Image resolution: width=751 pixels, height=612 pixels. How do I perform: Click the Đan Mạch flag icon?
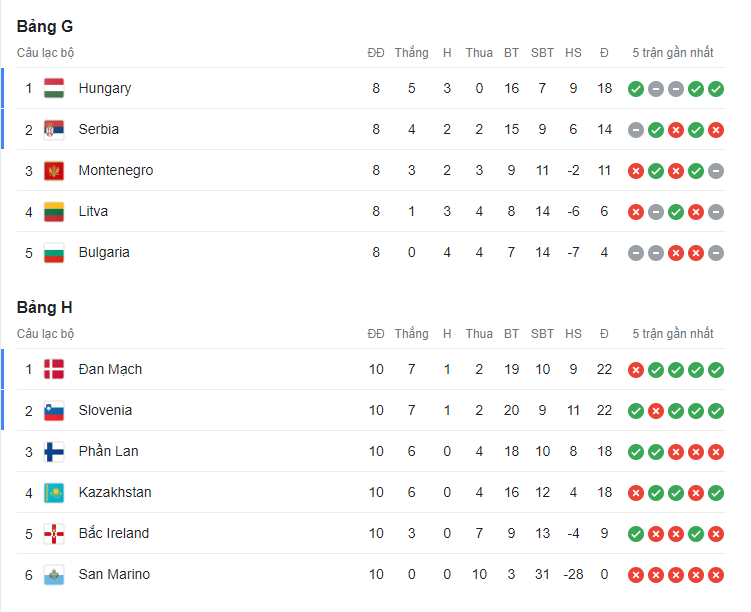[x=54, y=369]
